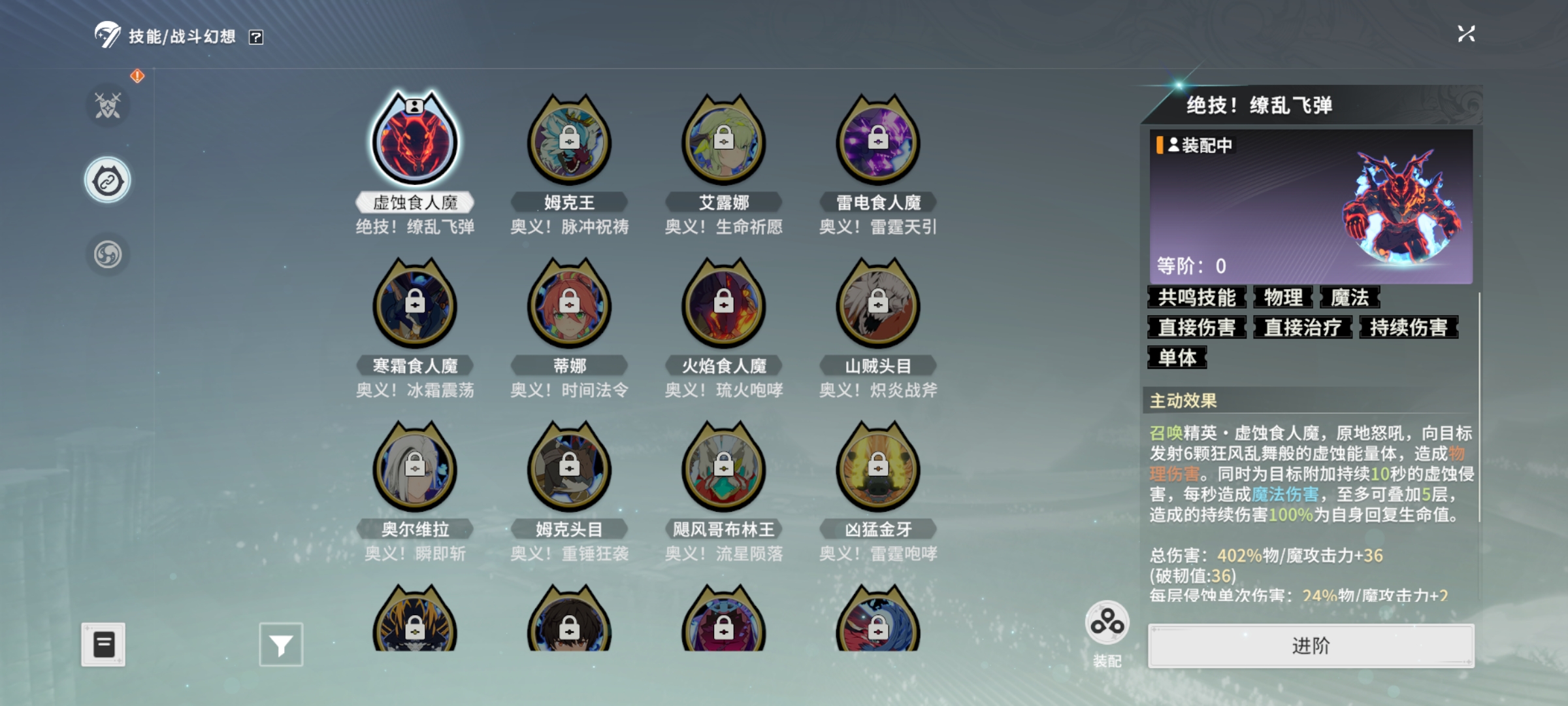Click the skill description panel scrollbar
The image size is (1568, 706).
[1478, 407]
